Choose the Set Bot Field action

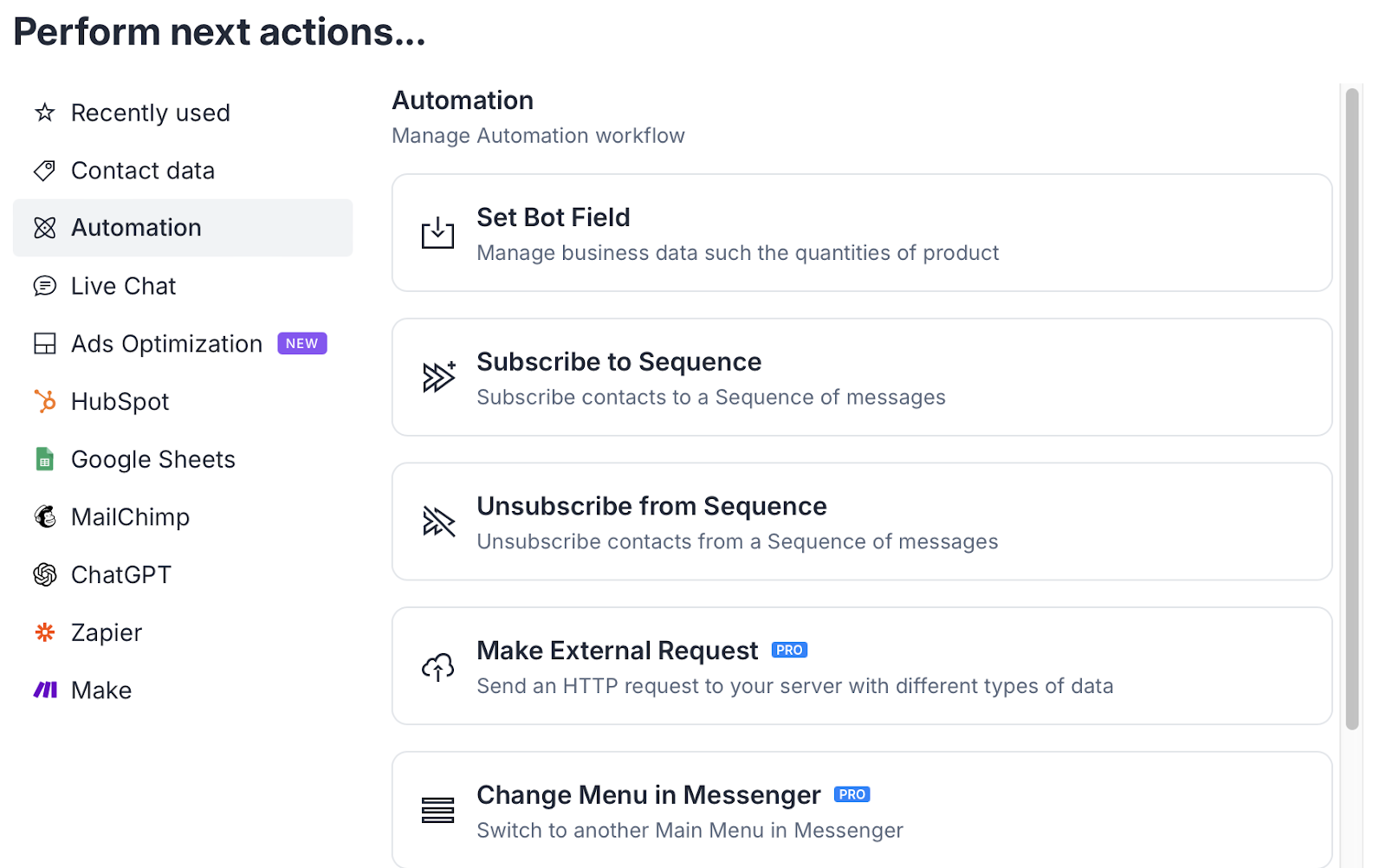click(x=861, y=233)
